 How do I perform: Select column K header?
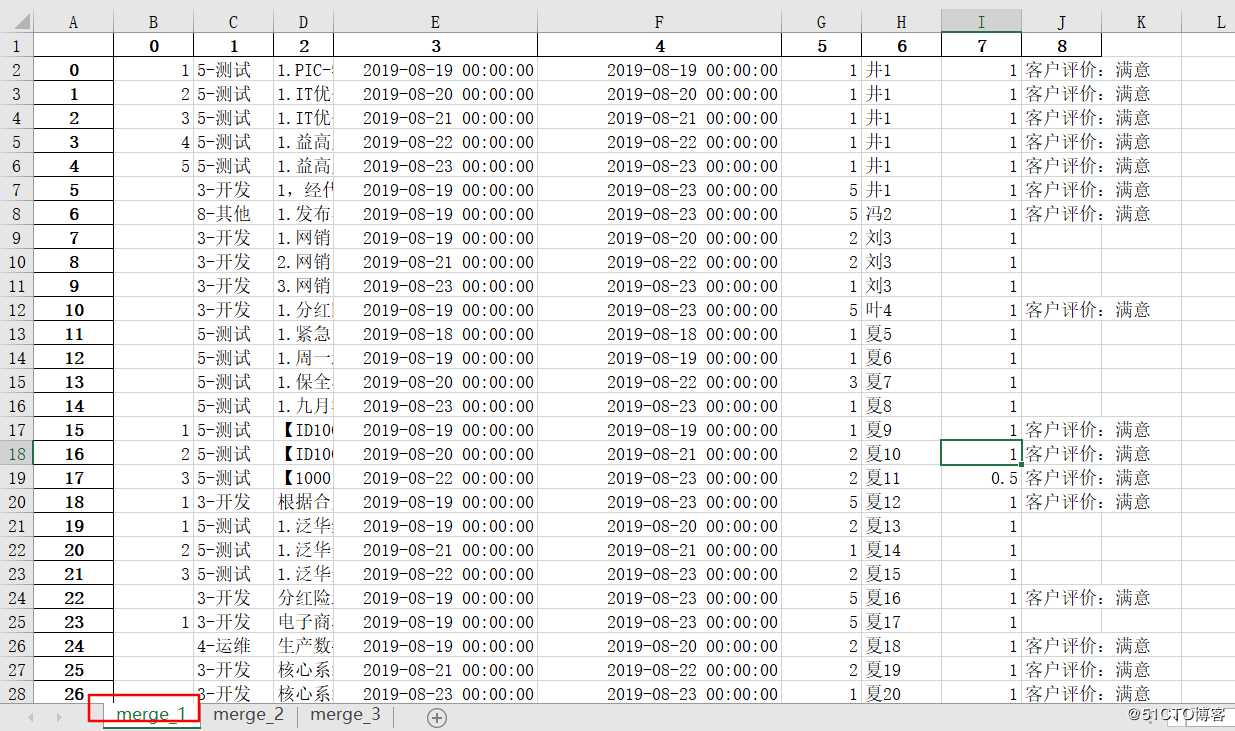coord(1141,22)
